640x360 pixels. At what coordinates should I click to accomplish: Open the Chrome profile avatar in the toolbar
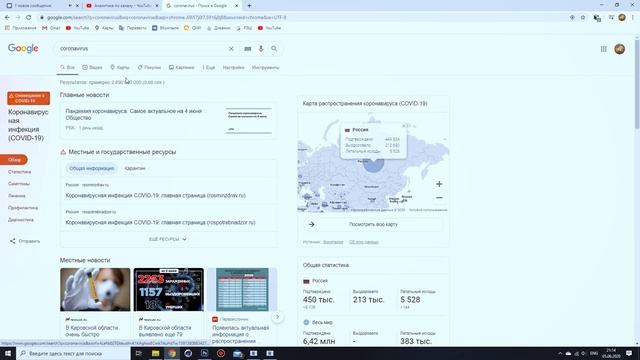click(622, 17)
